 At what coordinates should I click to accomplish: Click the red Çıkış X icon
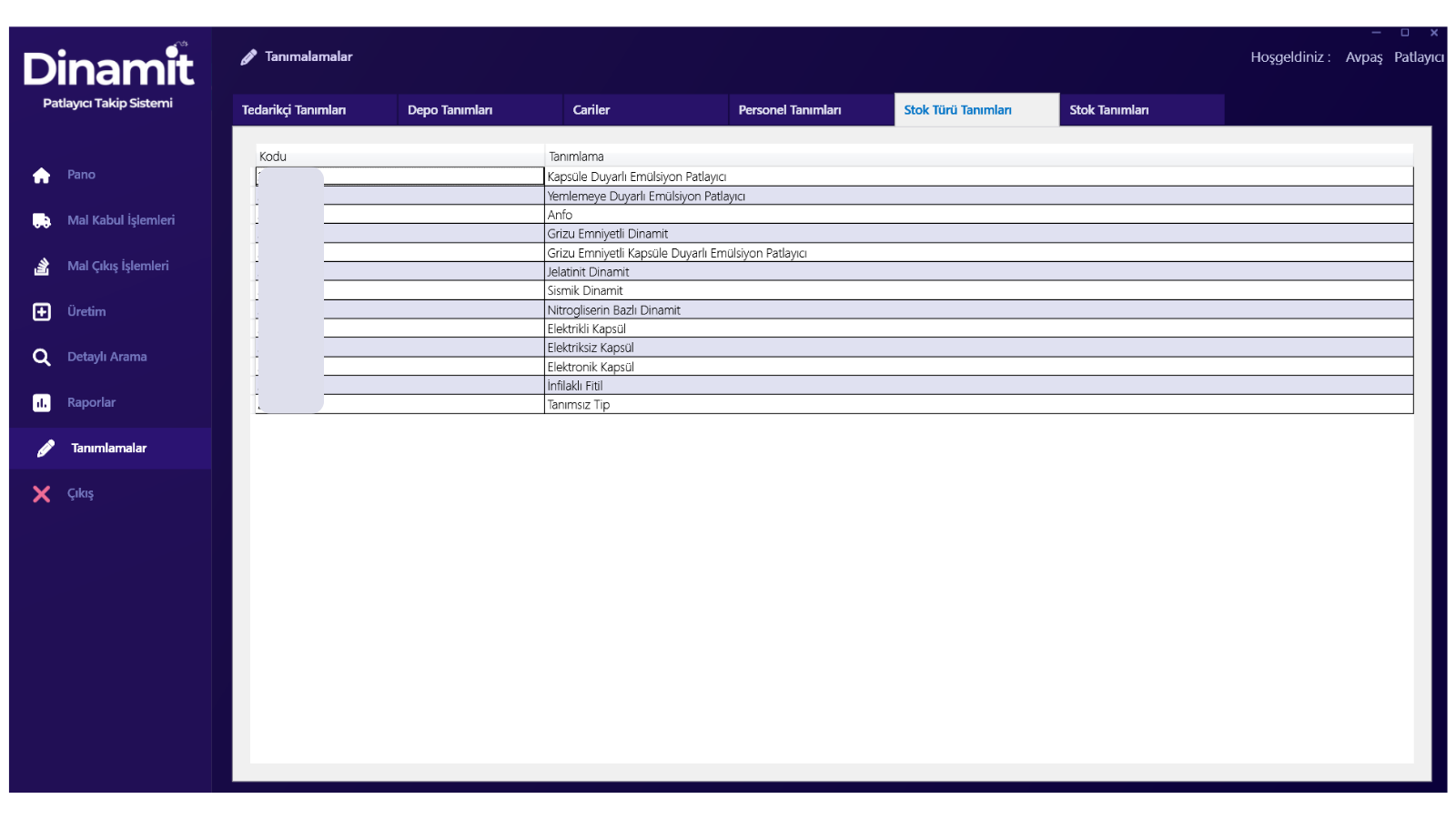point(42,494)
